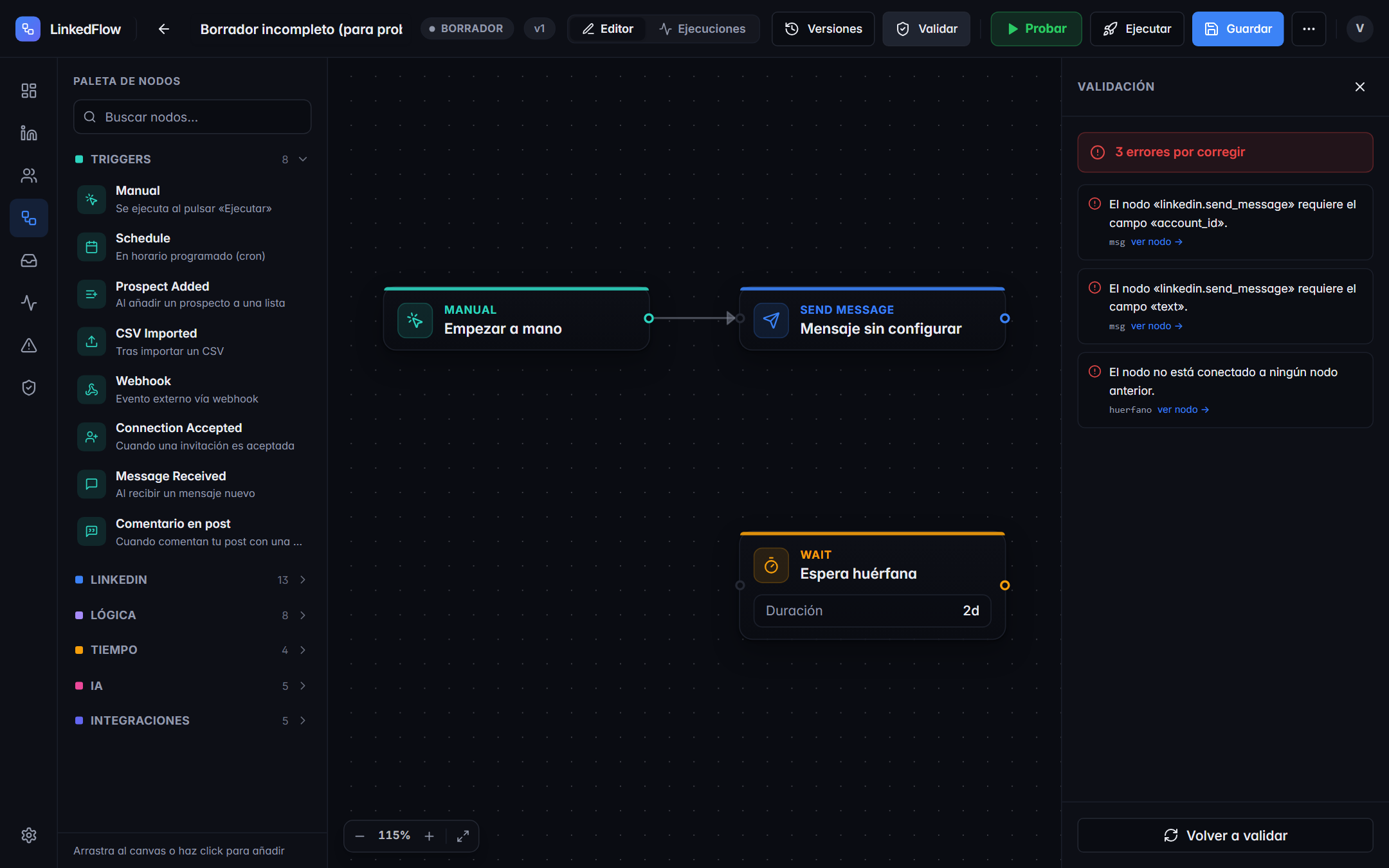Add the Connection Accepted trigger node
This screenshot has width=1389, height=868.
[192, 437]
